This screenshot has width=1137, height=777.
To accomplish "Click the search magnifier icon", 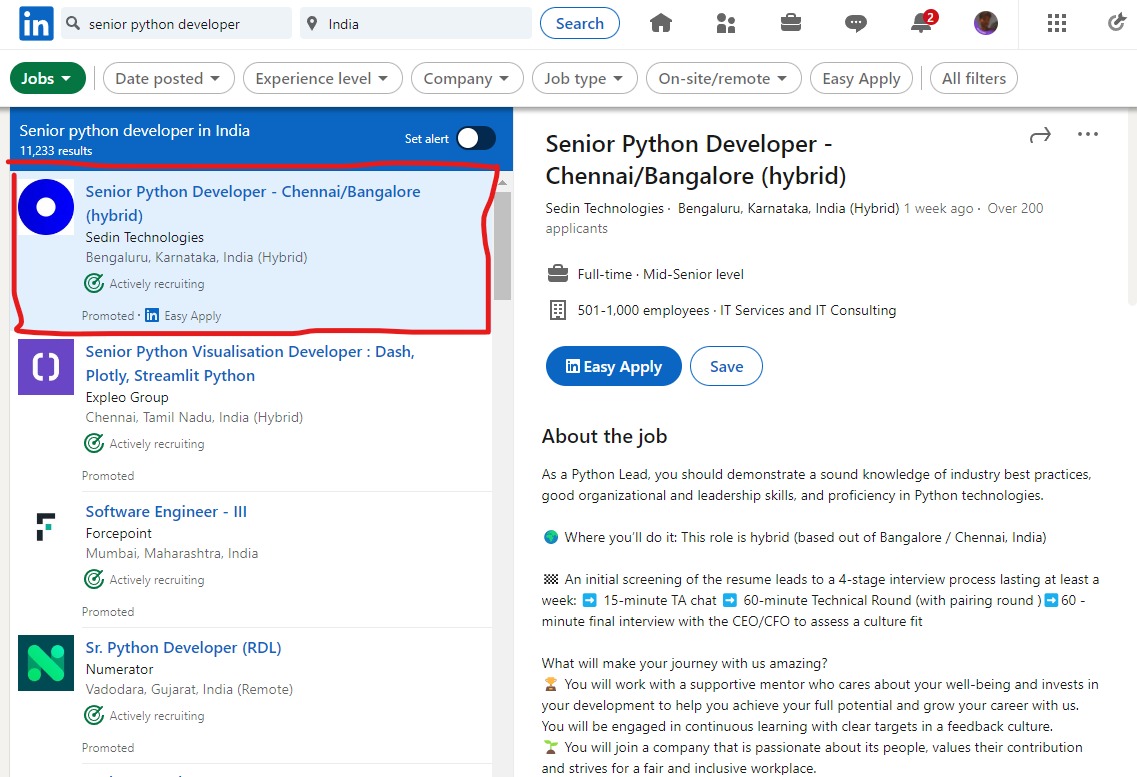I will click(x=73, y=23).
